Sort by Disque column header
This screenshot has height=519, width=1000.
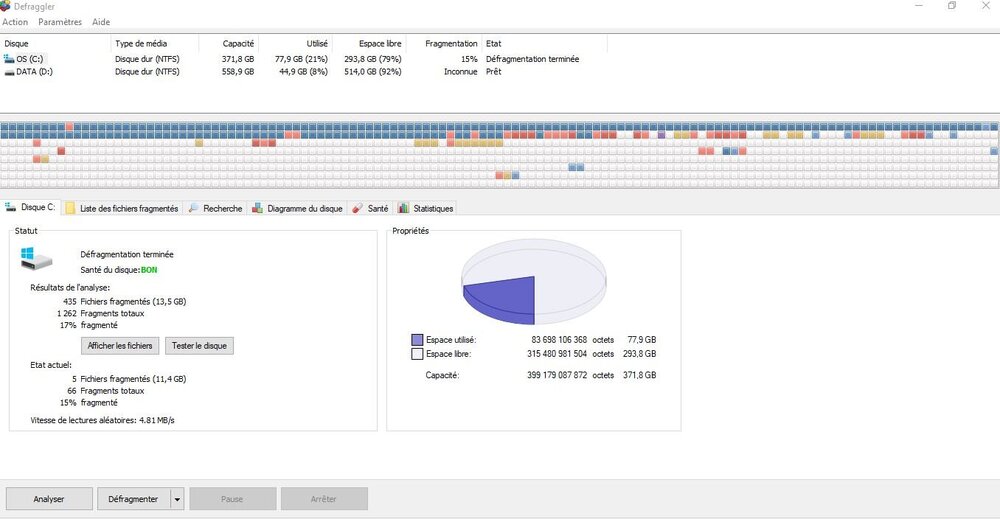tap(55, 43)
